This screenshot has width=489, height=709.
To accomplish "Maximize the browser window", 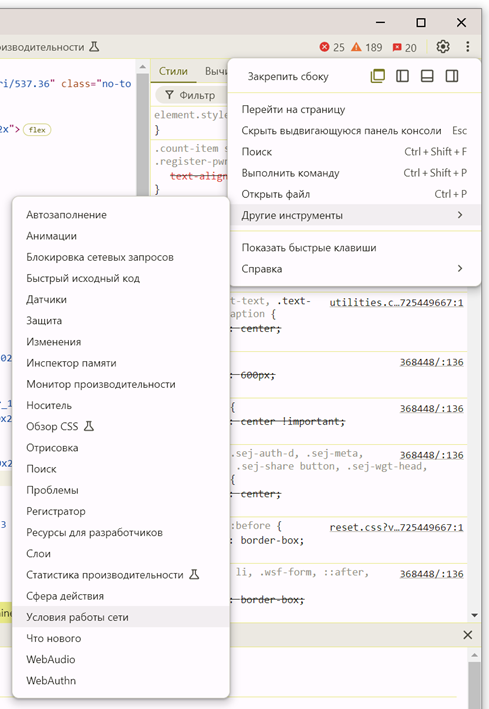I will 421,22.
